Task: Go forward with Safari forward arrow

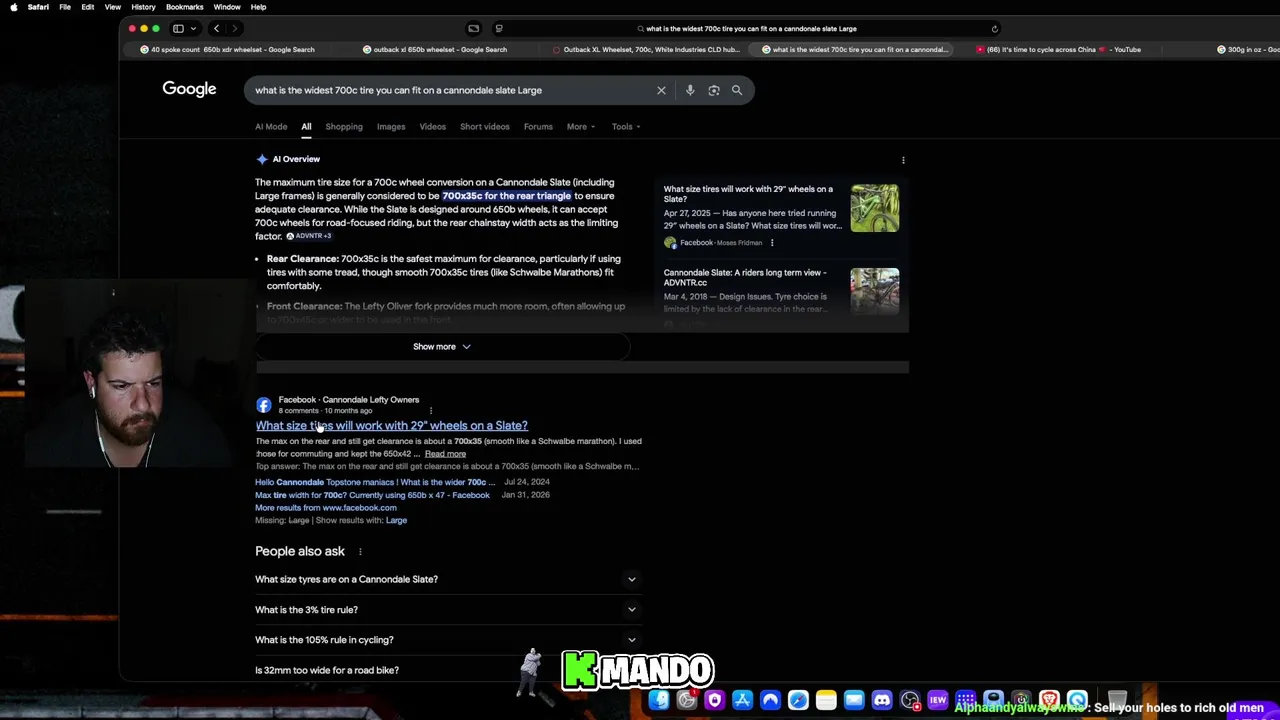Action: tap(235, 28)
